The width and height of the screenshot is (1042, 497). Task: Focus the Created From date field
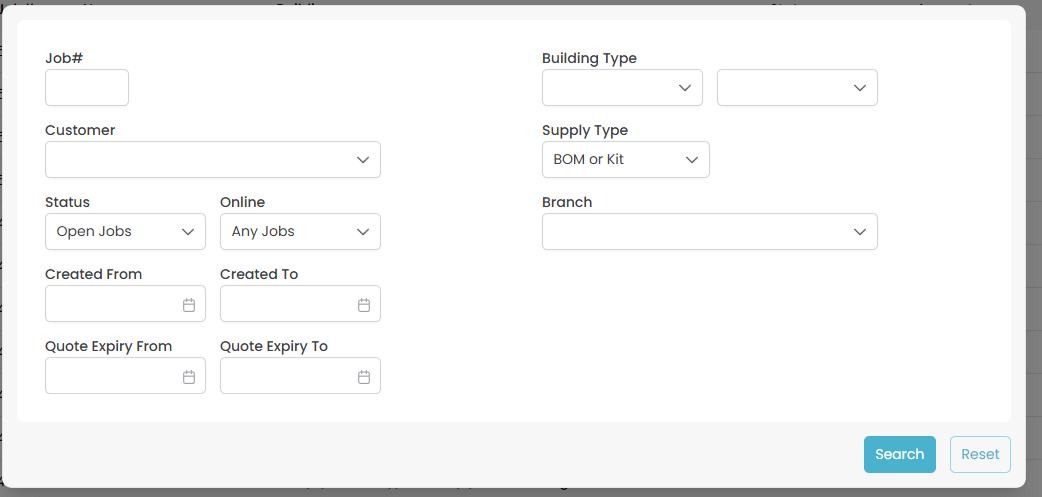tap(112, 304)
